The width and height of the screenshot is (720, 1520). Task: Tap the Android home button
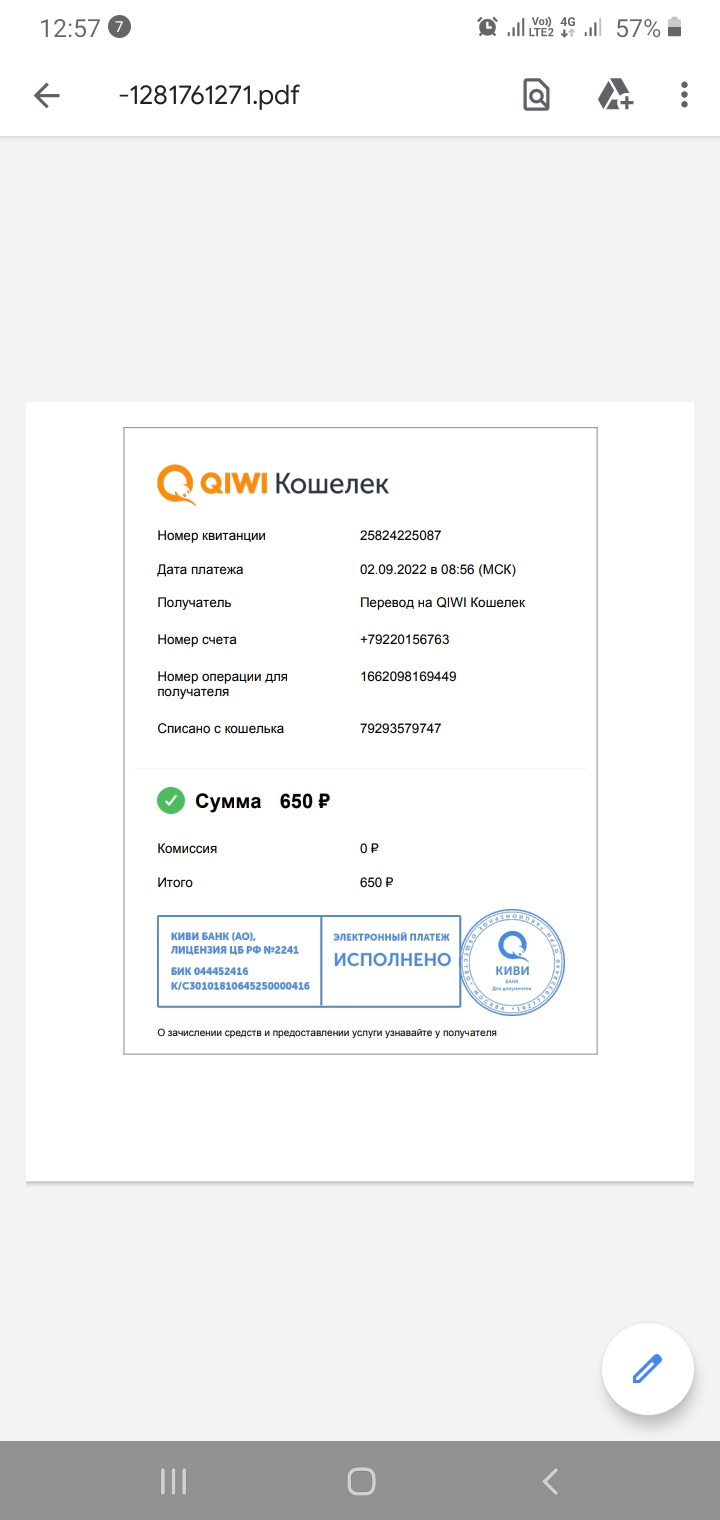pyautogui.click(x=361, y=1481)
